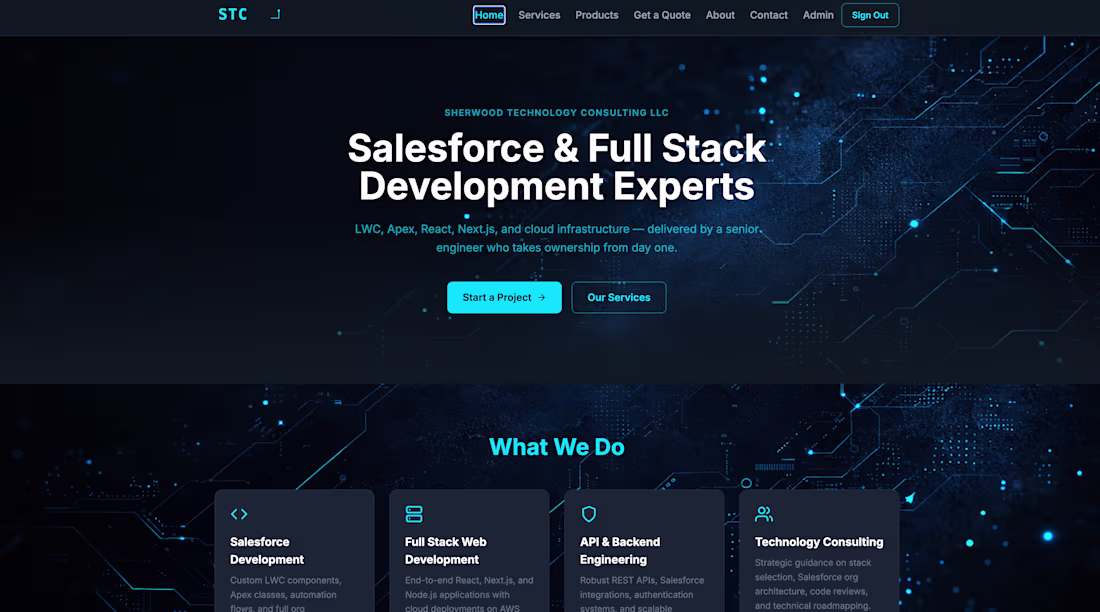Click the Strategic guidance on stack selection text

coord(813,584)
